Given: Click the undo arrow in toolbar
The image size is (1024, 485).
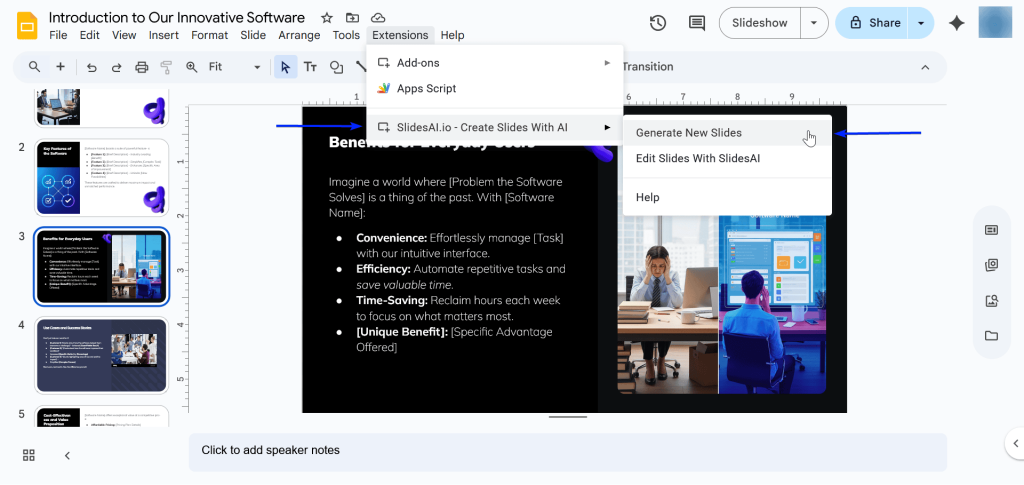Looking at the screenshot, I should click(x=92, y=67).
